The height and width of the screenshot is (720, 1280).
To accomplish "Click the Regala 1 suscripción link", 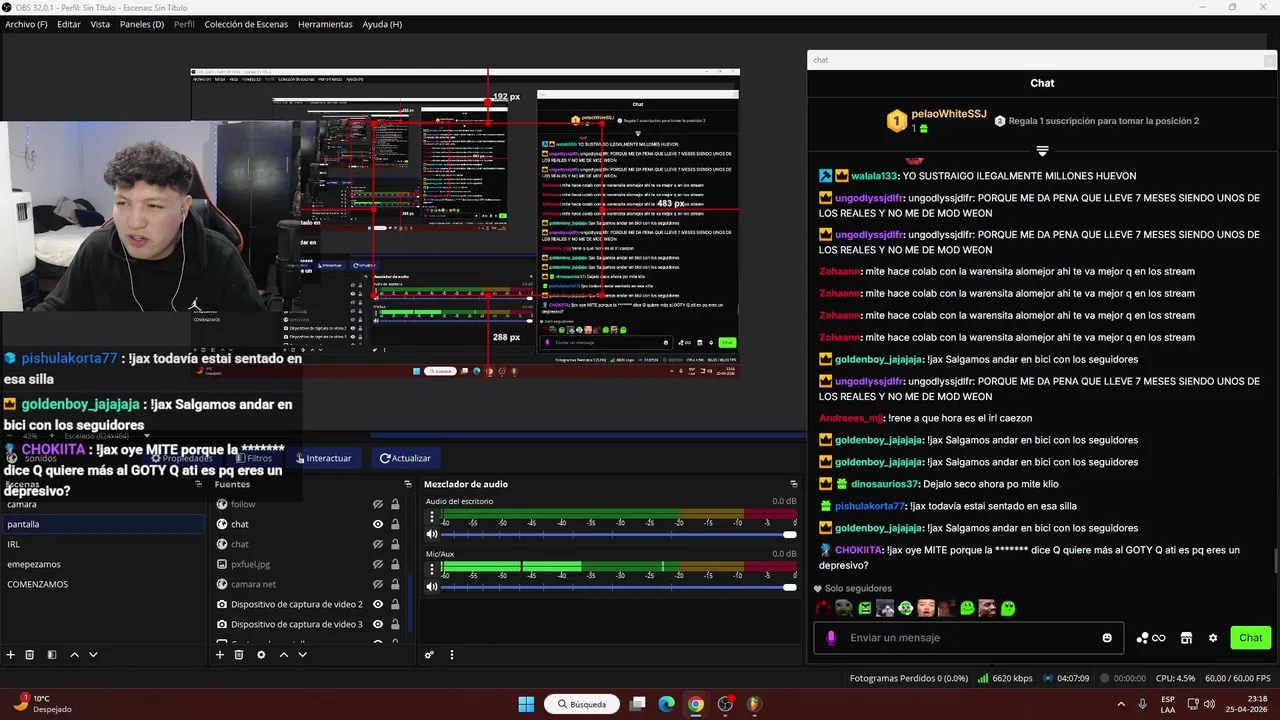I will click(1096, 121).
